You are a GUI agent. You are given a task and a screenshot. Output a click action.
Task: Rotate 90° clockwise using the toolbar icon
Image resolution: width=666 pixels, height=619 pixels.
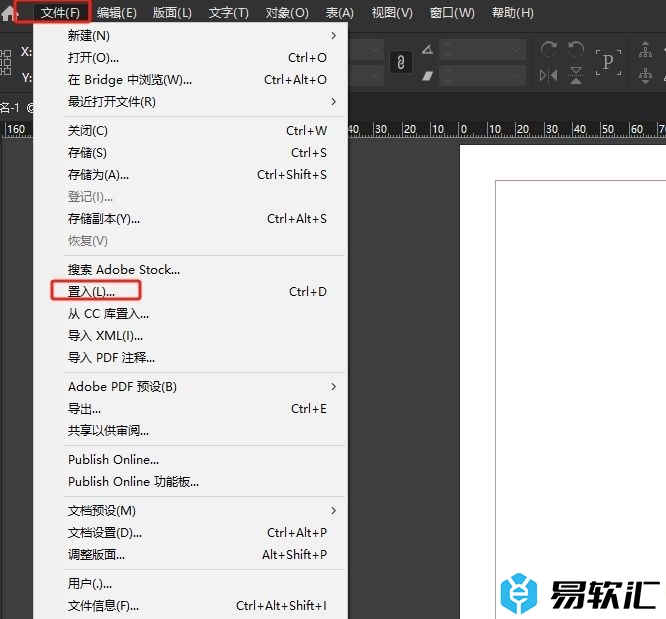pos(549,50)
